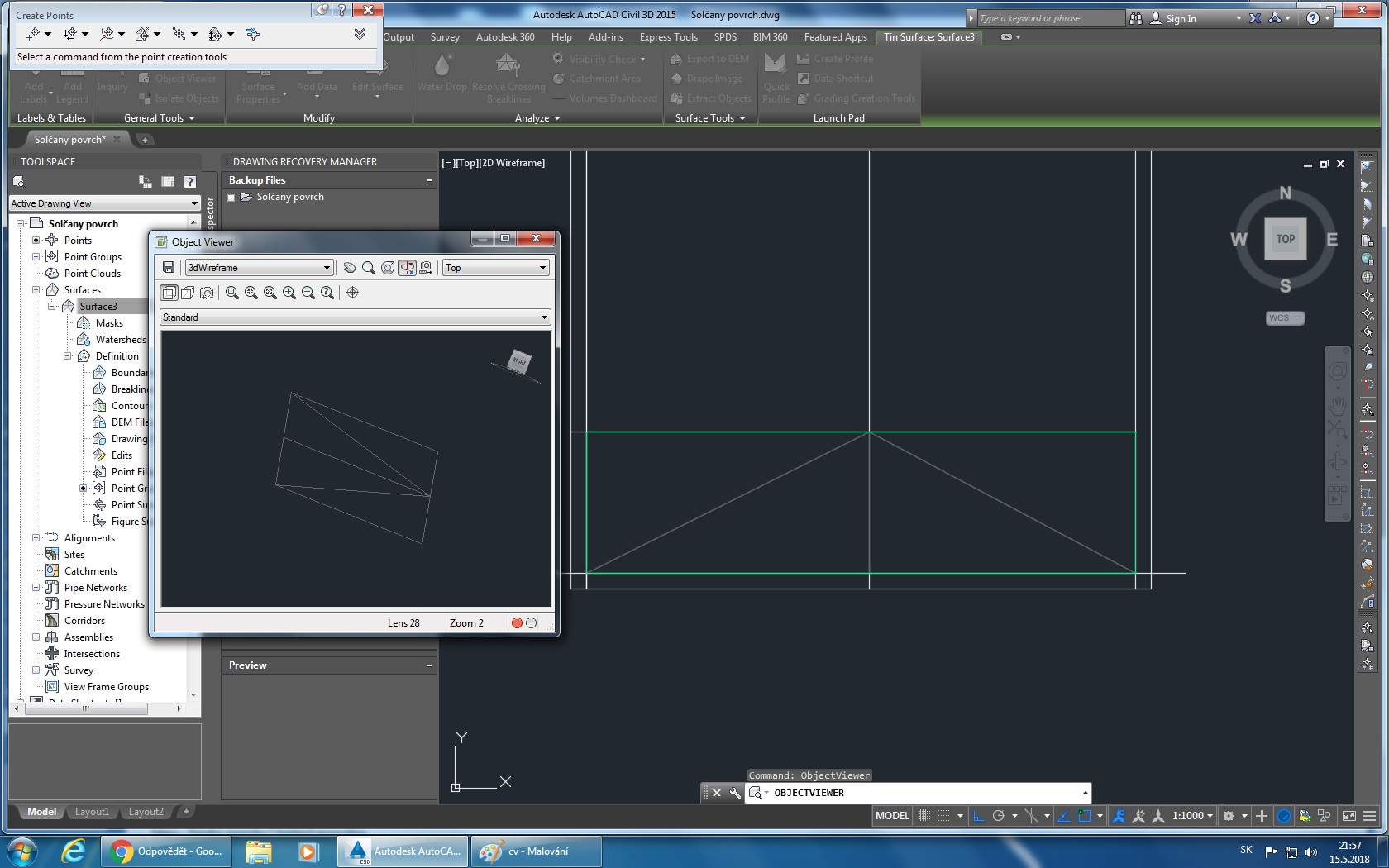Switch to Layout1 tab
Viewport: 1389px width, 868px height.
tap(92, 812)
